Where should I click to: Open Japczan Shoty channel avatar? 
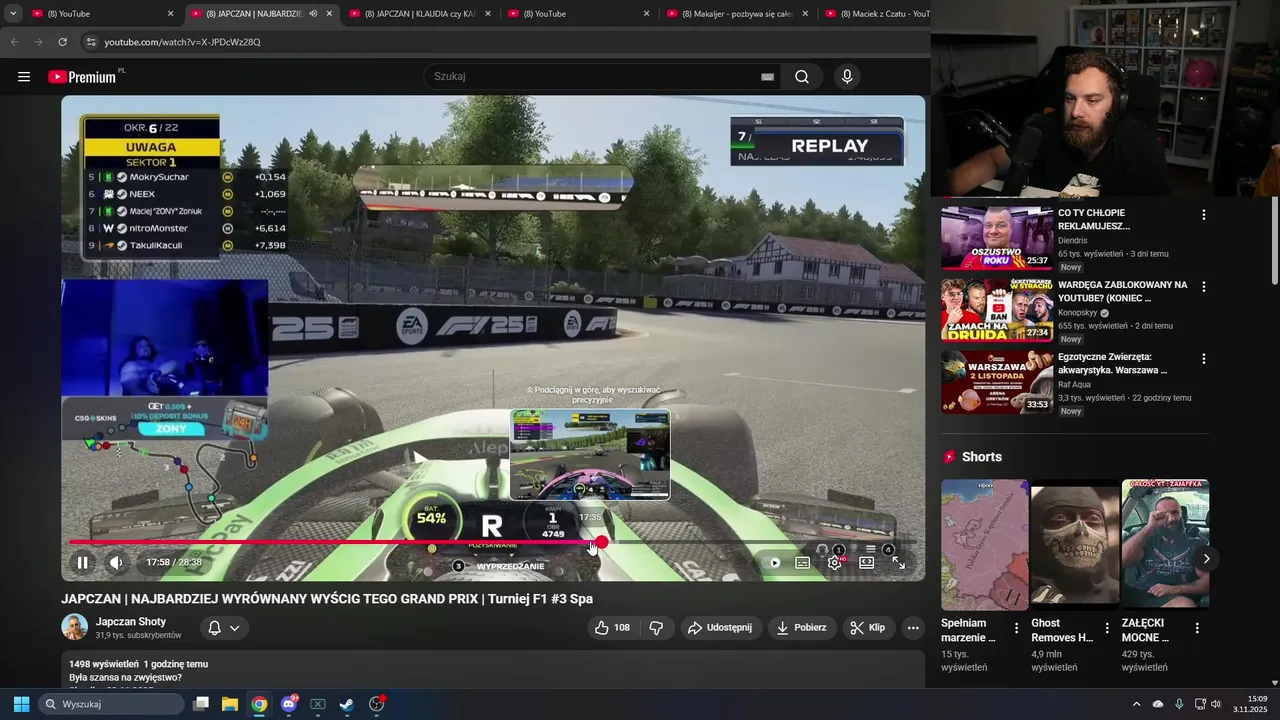pyautogui.click(x=75, y=627)
